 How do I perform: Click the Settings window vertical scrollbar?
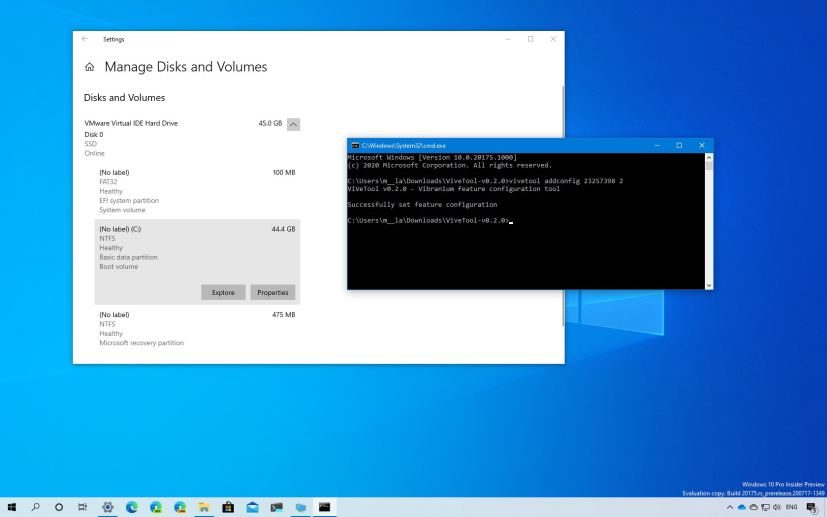[x=562, y=206]
